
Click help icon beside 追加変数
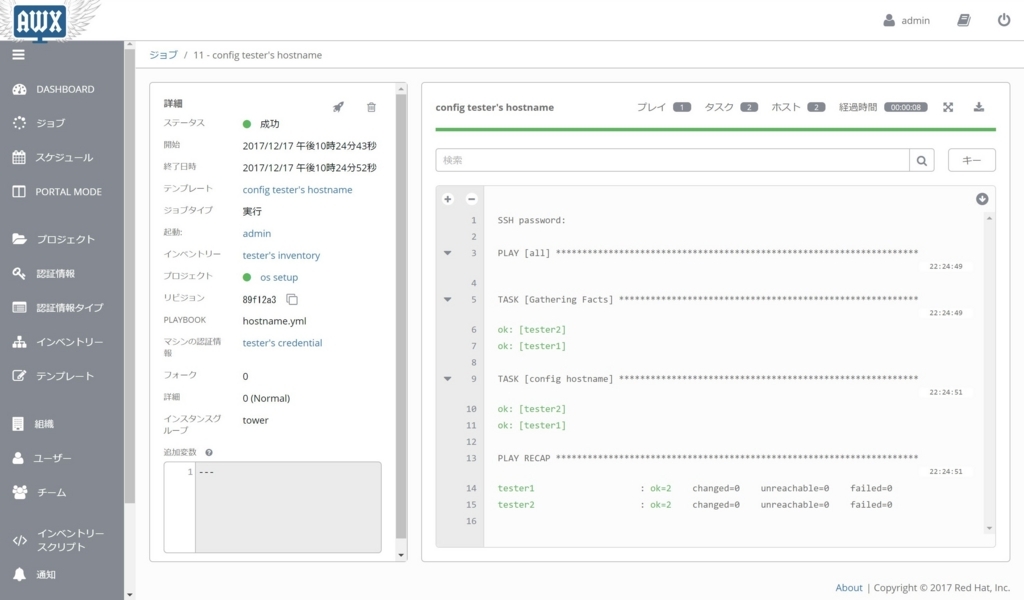(x=209, y=452)
